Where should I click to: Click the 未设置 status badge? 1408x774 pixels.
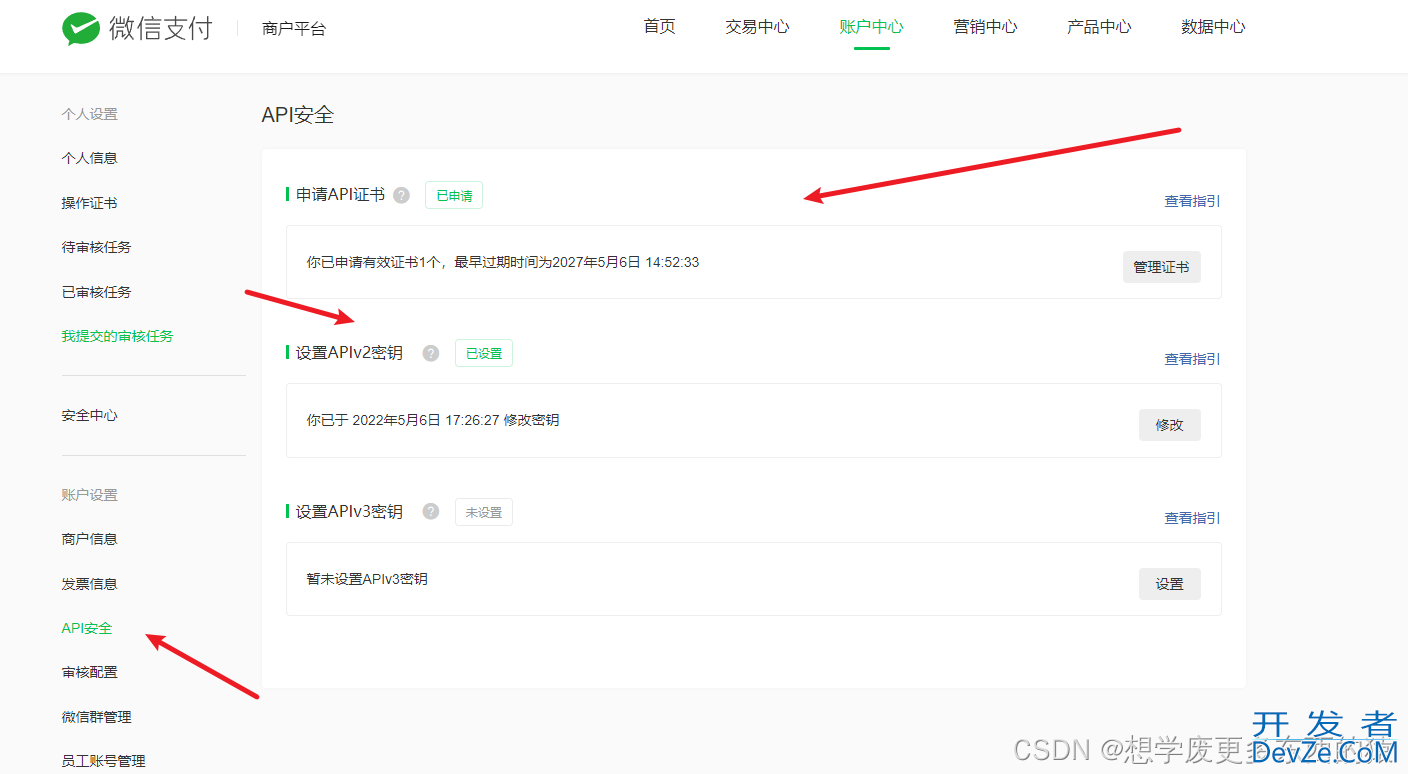pos(484,512)
